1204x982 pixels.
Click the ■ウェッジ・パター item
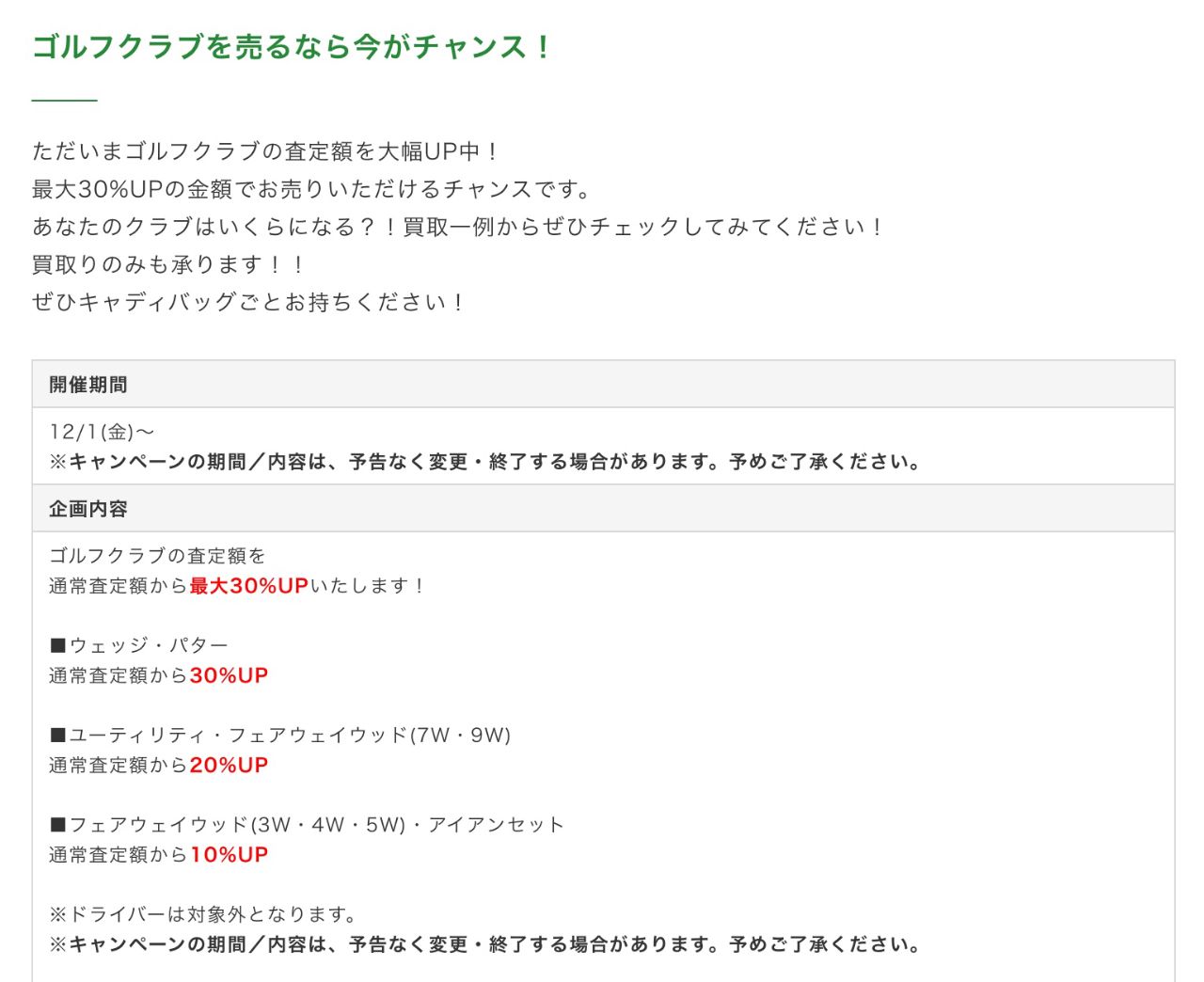(139, 645)
